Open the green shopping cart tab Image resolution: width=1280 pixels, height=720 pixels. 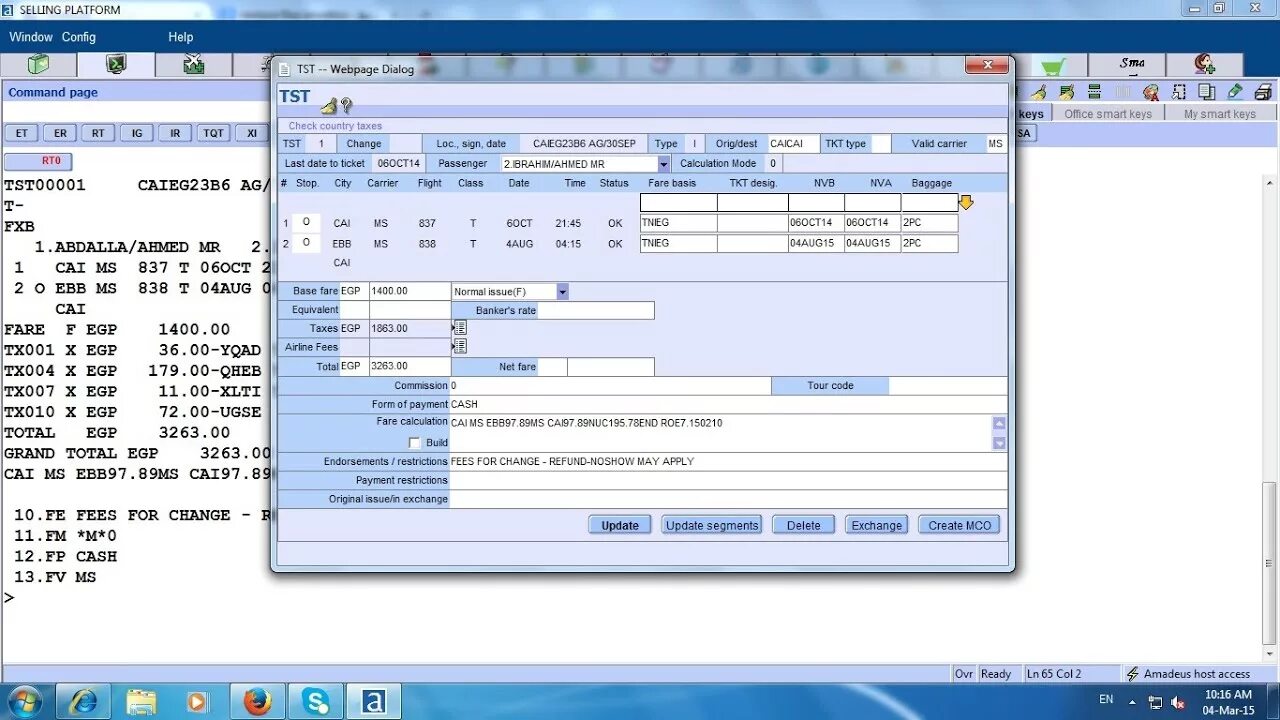tap(1052, 66)
